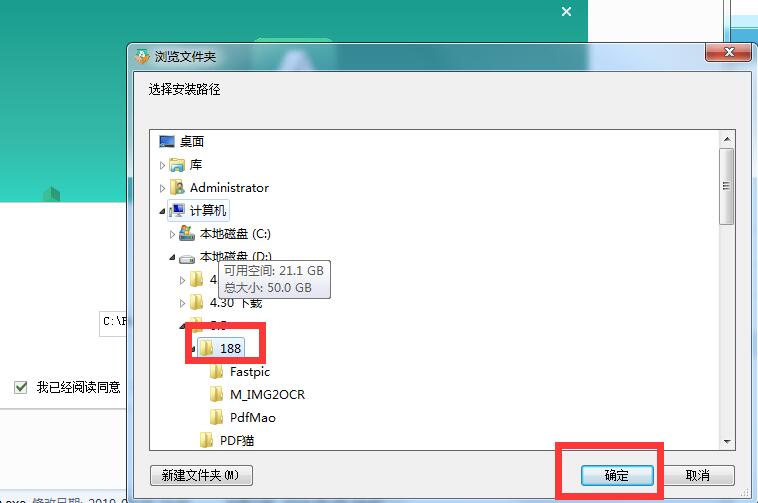Select the PdfMao folder
The width and height of the screenshot is (758, 503).
tap(252, 417)
